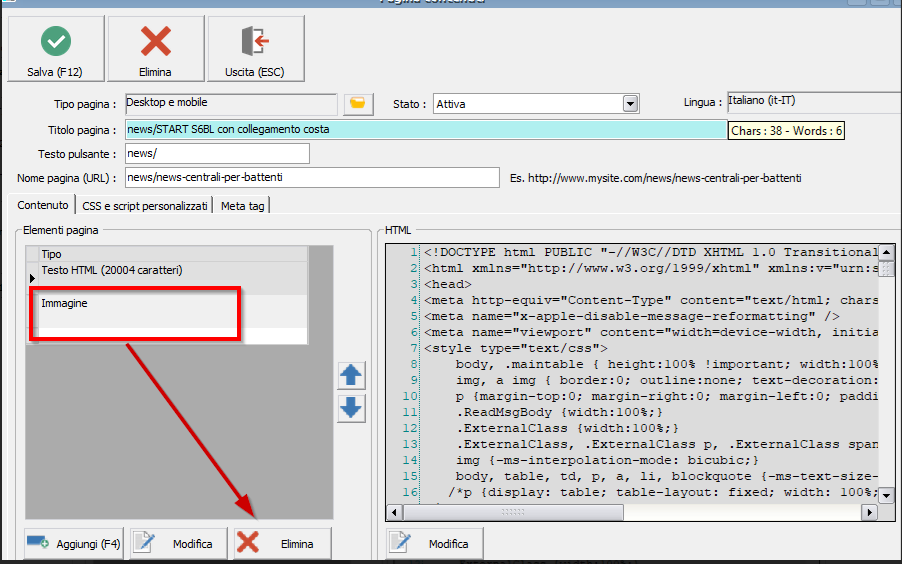Move element down with blue down arrow
This screenshot has height=564, width=902.
point(351,408)
